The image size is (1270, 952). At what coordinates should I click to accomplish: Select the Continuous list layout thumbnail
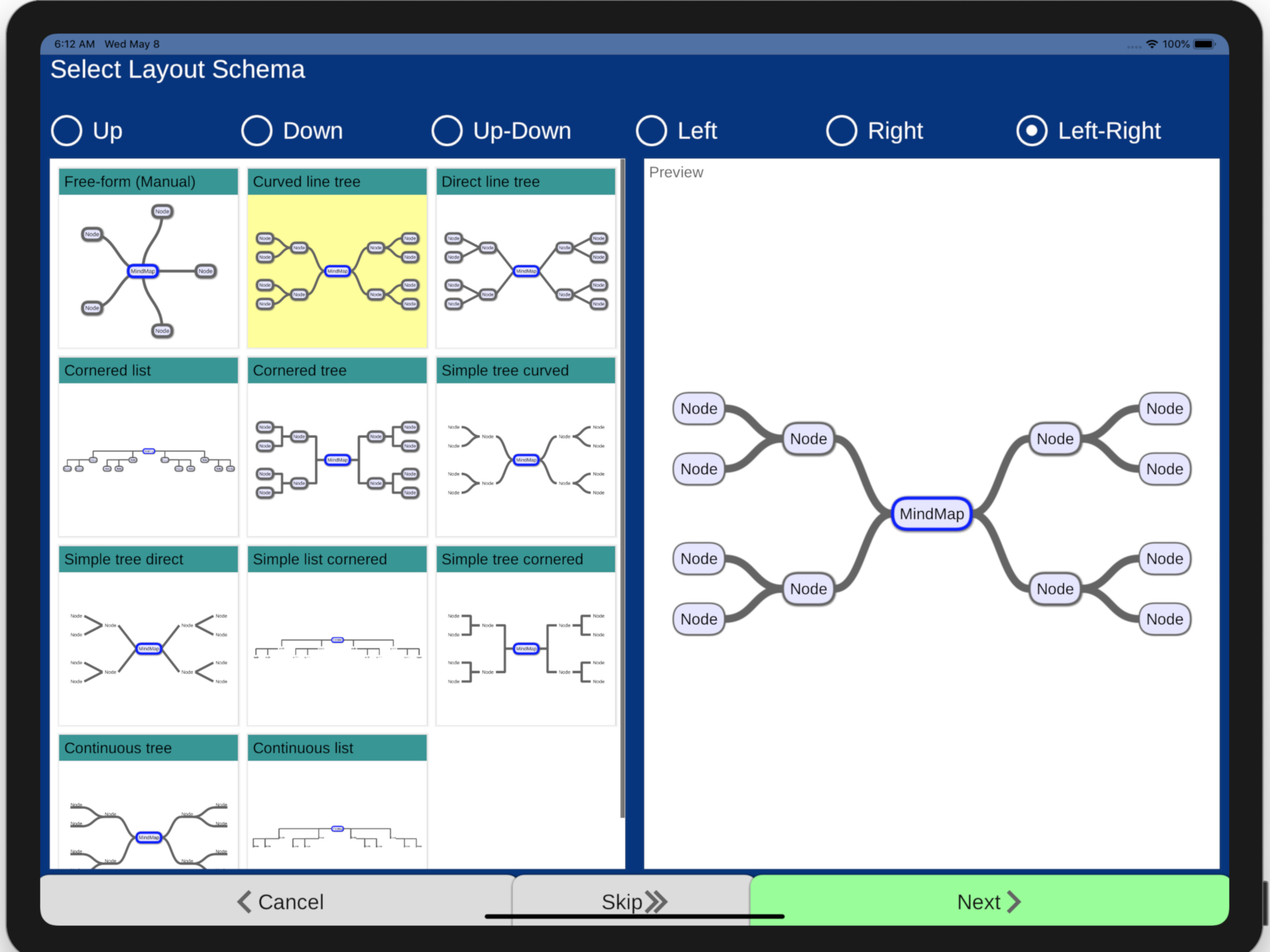tap(337, 801)
